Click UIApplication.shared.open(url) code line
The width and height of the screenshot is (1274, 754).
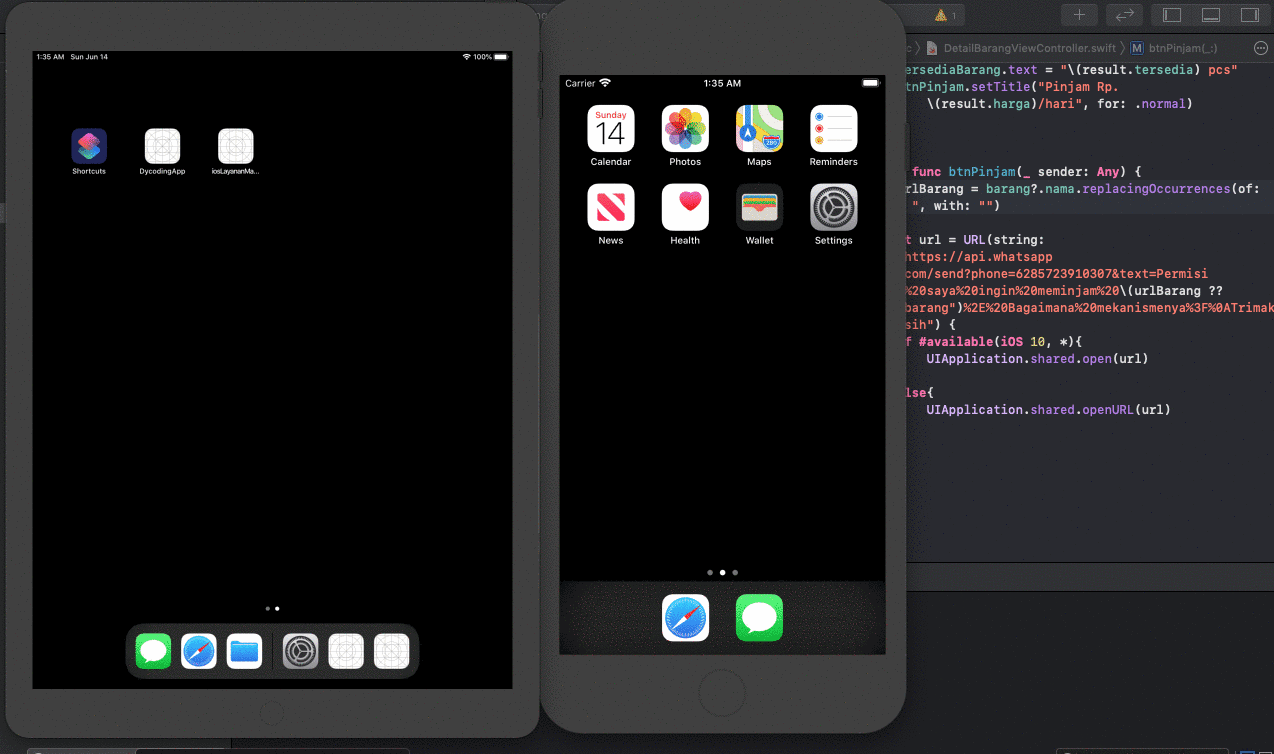(1037, 358)
